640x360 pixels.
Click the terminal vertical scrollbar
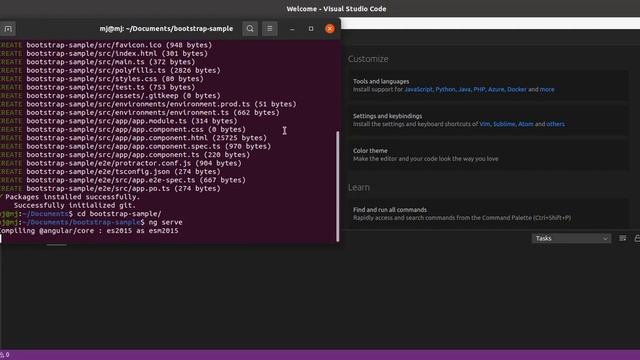pos(338,186)
